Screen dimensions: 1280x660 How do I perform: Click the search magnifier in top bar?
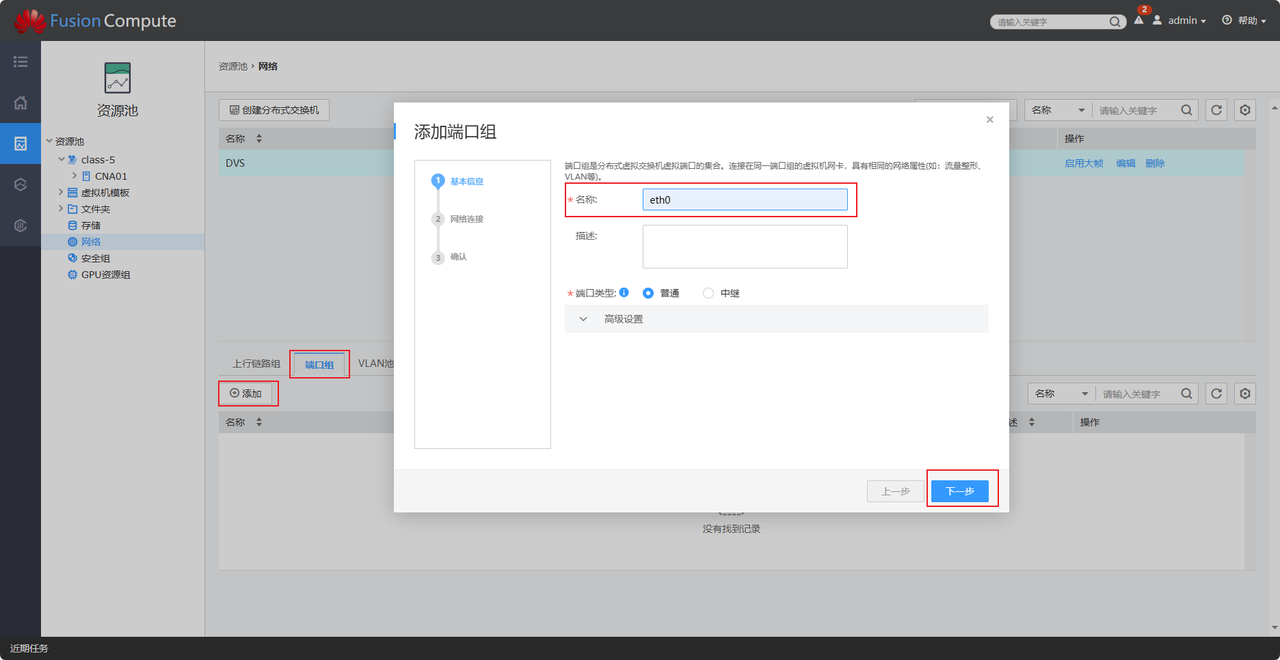(x=1115, y=21)
